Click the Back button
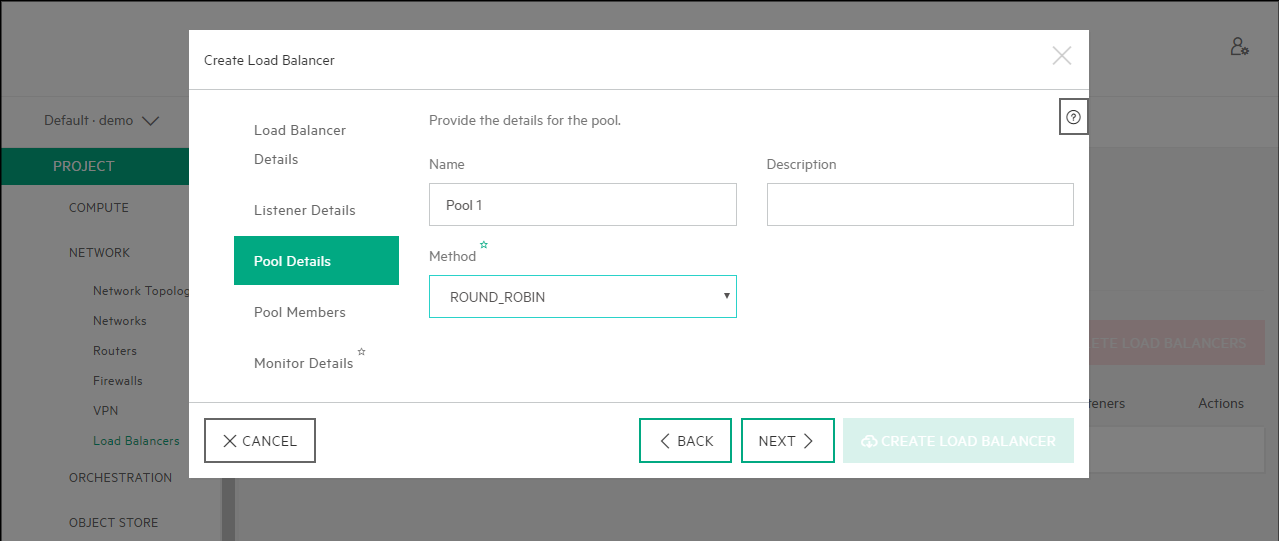1279x541 pixels. click(x=685, y=441)
